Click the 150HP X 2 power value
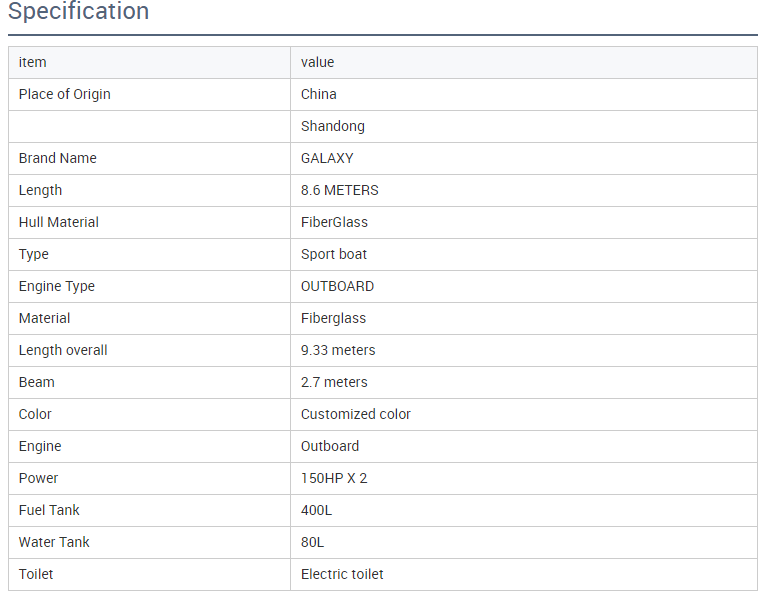 pyautogui.click(x=334, y=478)
